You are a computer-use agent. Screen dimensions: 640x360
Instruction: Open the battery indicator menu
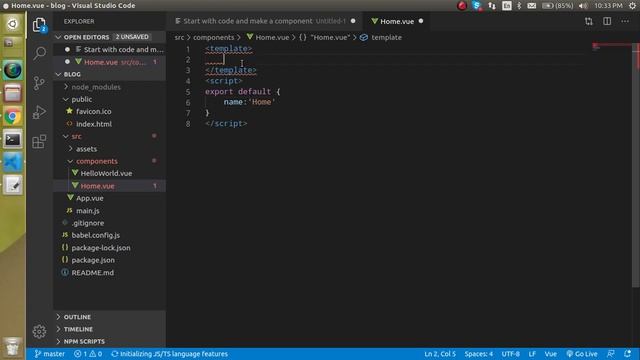tap(557, 6)
